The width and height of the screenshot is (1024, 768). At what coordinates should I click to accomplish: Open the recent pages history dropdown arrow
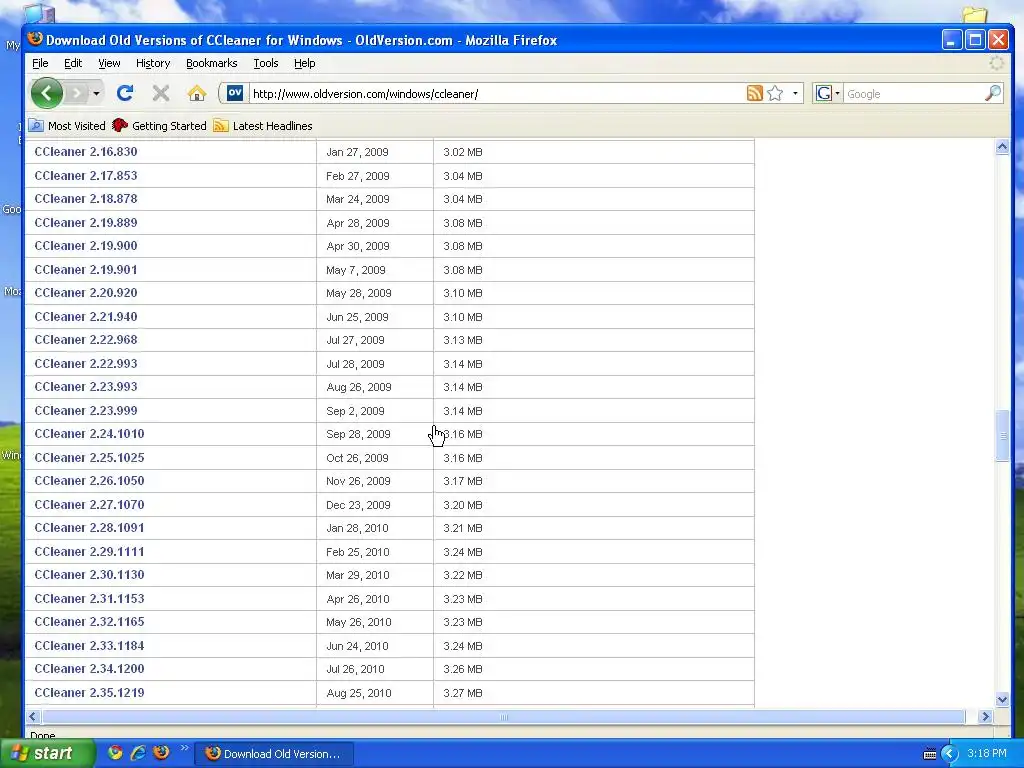pyautogui.click(x=96, y=93)
